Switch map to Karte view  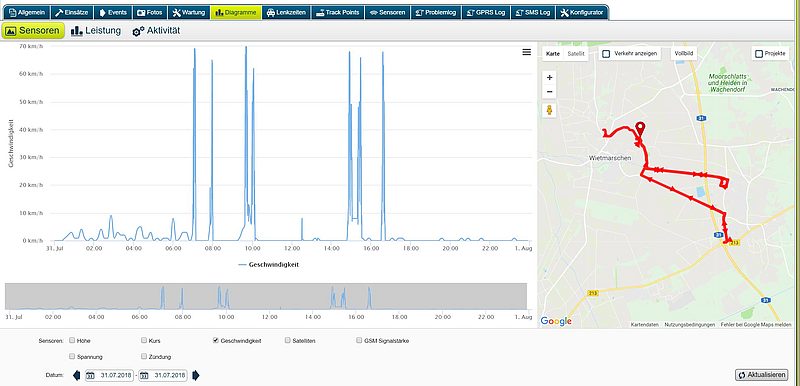tap(553, 54)
